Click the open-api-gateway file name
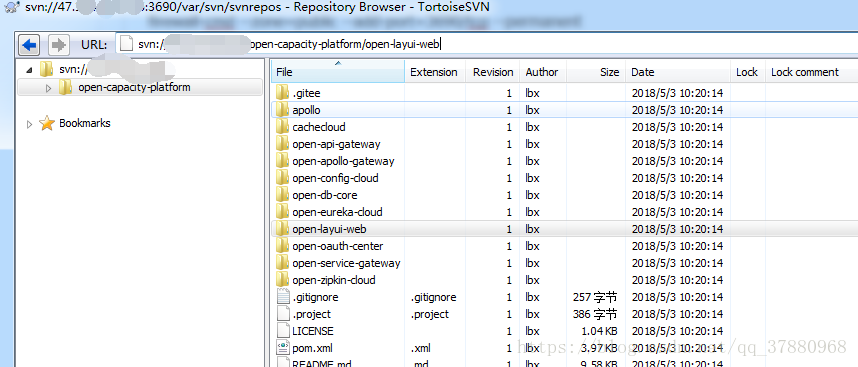858x367 pixels. (337, 144)
